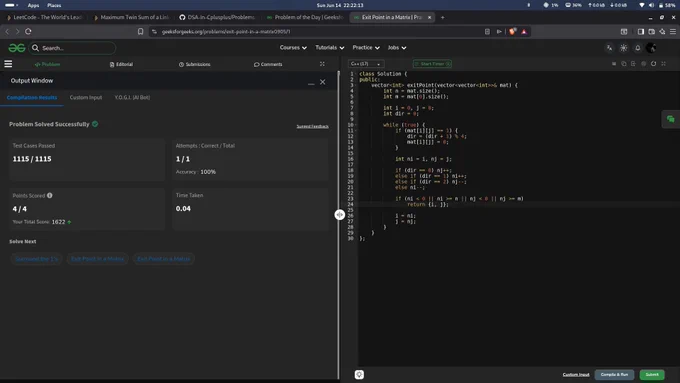Open the notifications bell

point(638,48)
